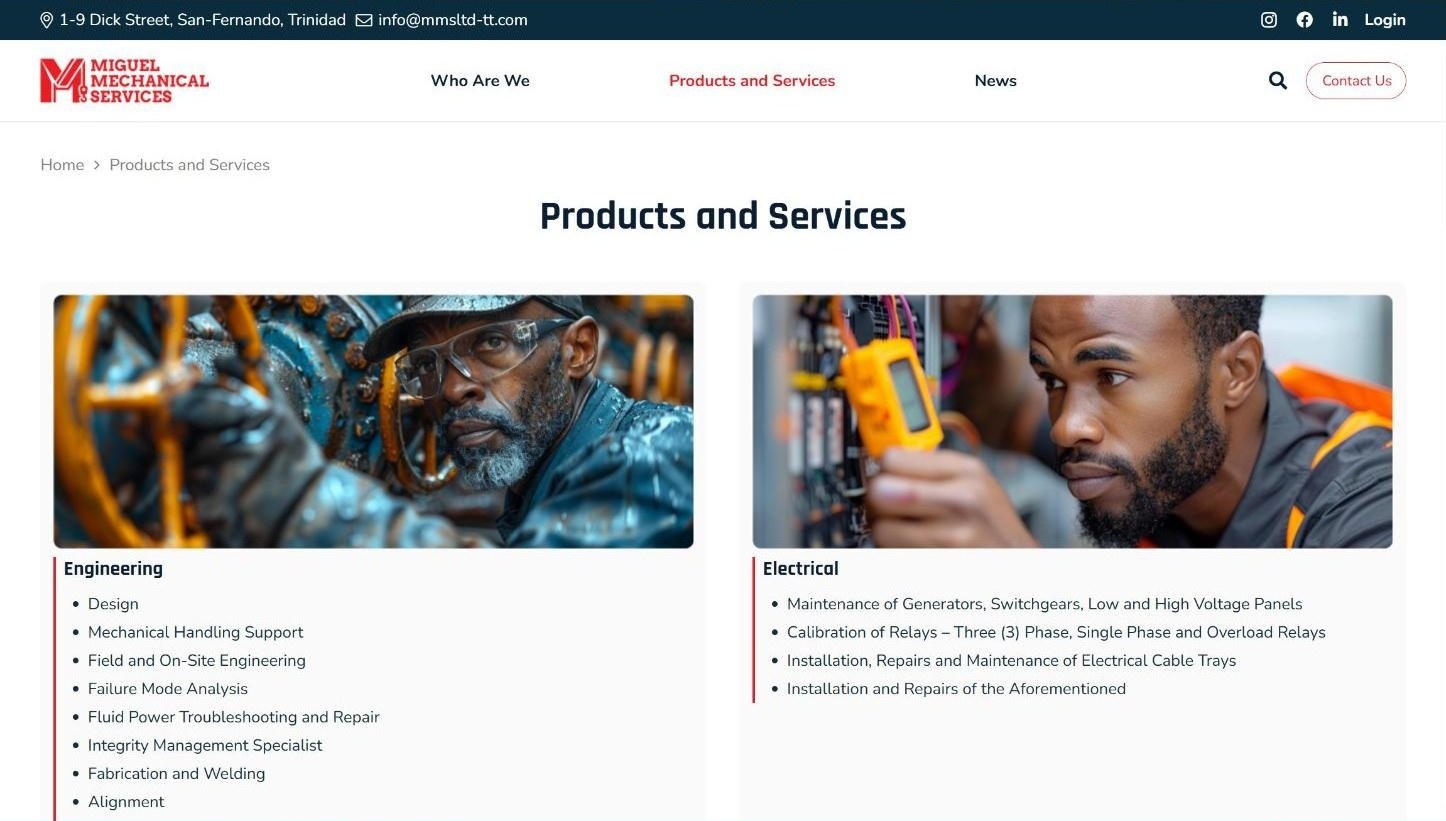1446x821 pixels.
Task: Open the Electrical card image
Action: (x=1072, y=421)
